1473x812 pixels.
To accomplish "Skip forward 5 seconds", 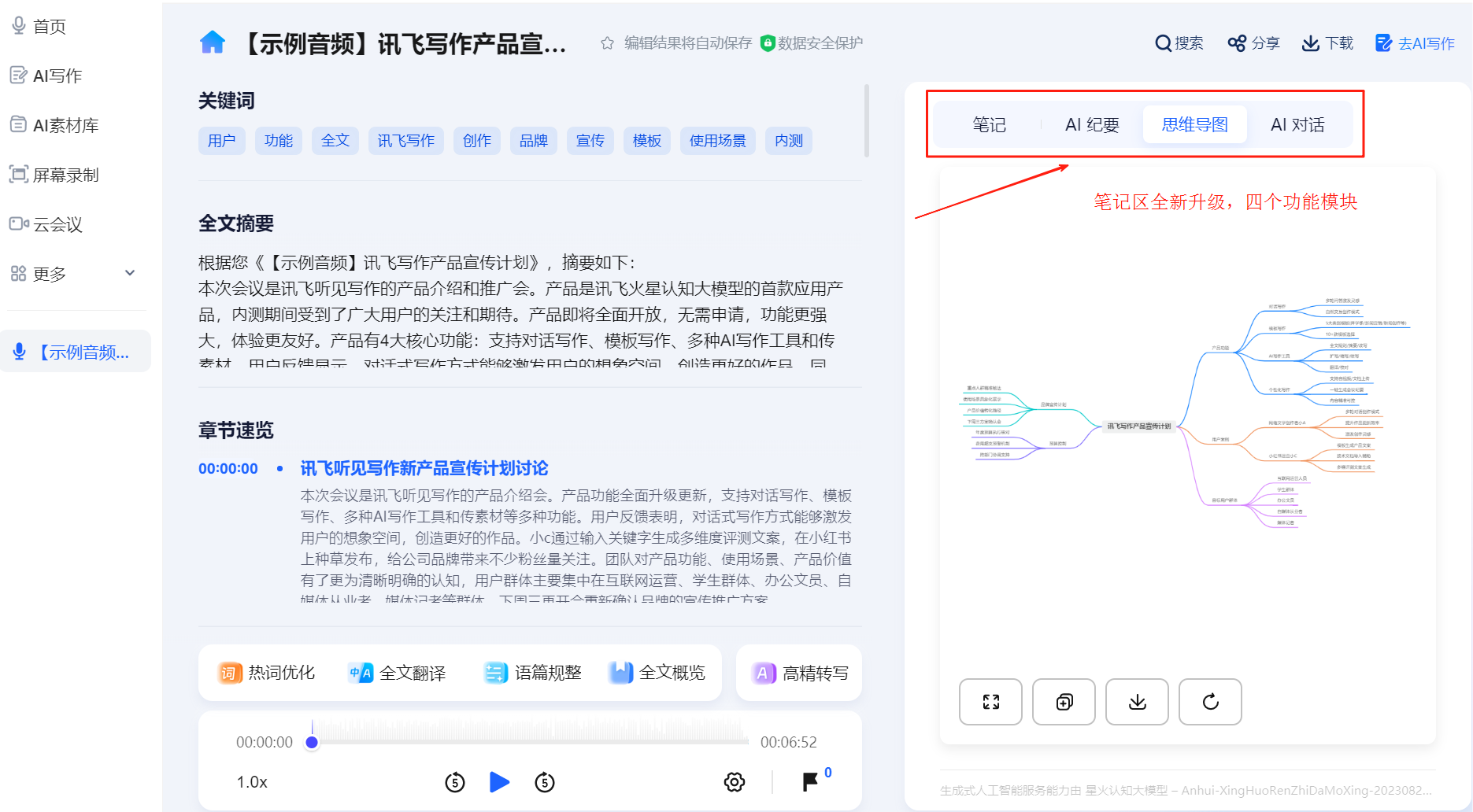I will (545, 782).
